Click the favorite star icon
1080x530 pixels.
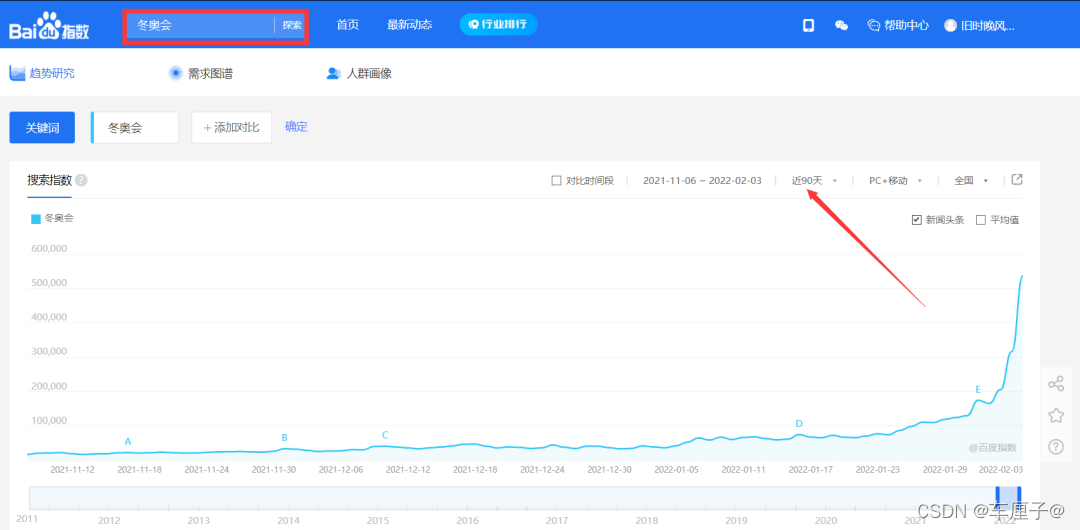pos(1056,415)
